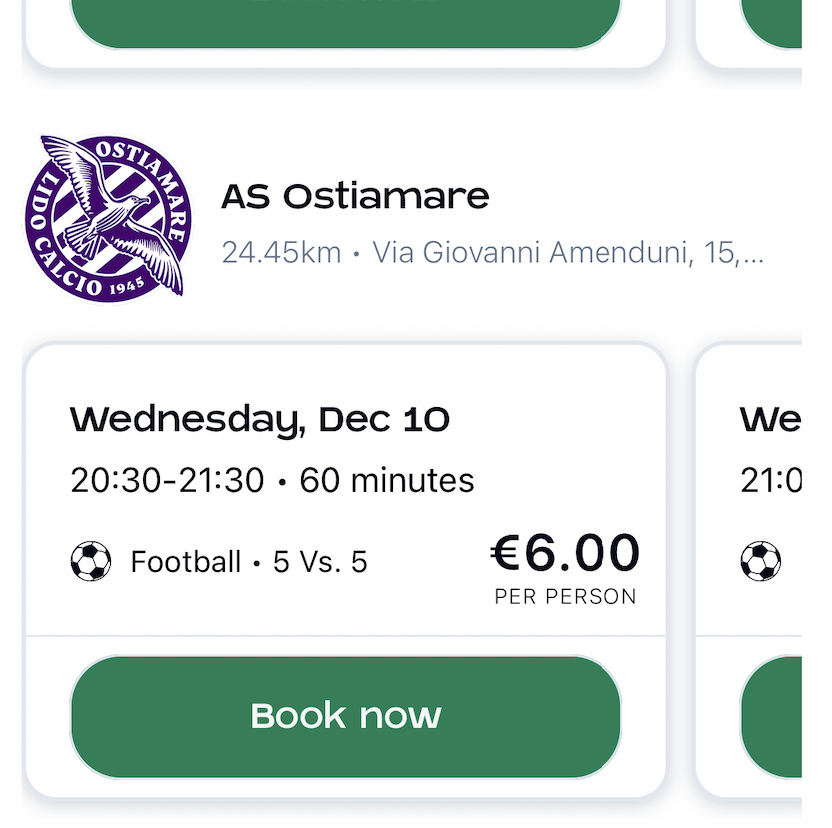832x828 pixels.
Task: Tap the AS Ostiamare club logo
Action: pos(105,216)
